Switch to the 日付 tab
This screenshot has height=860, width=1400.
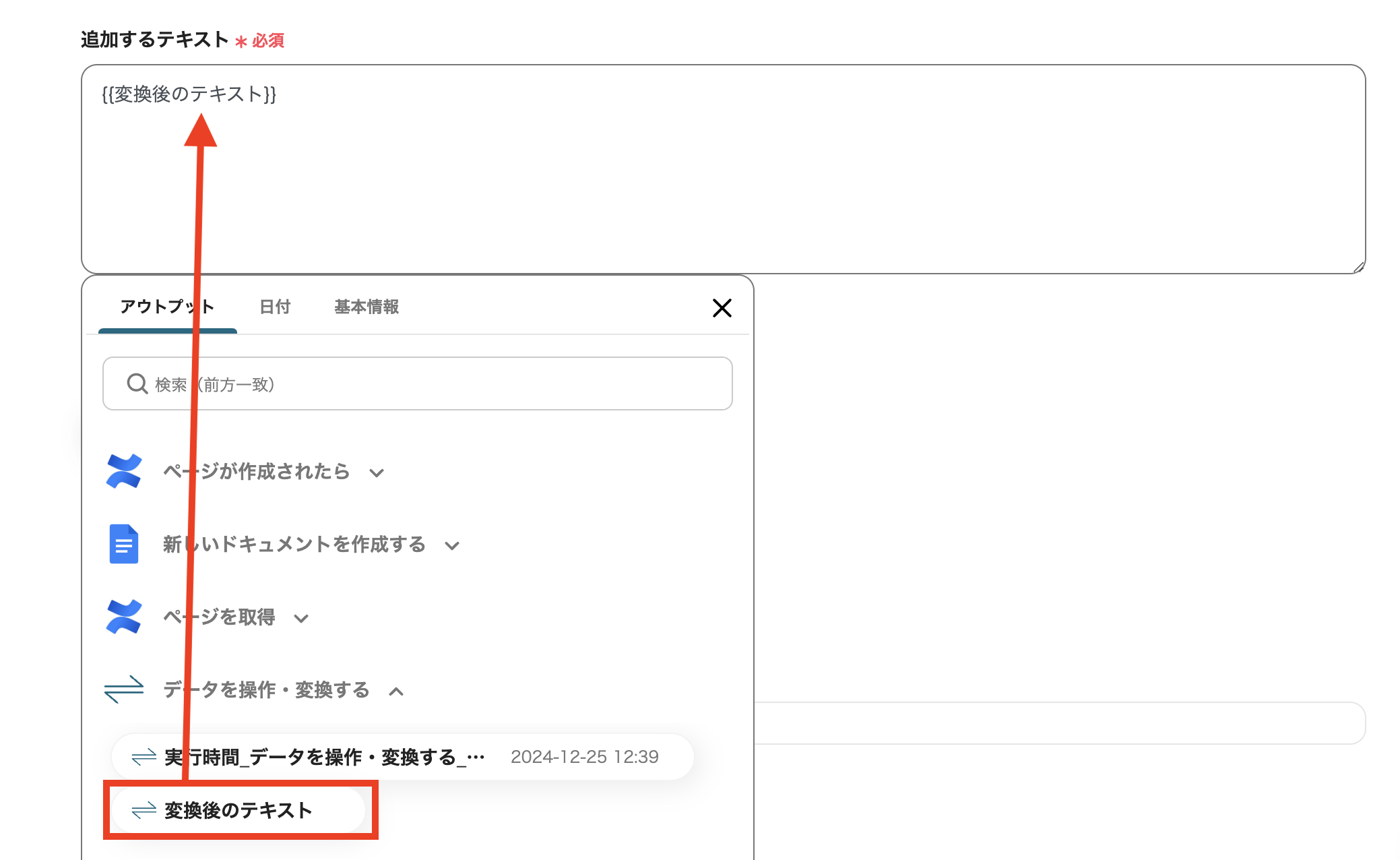tap(275, 307)
